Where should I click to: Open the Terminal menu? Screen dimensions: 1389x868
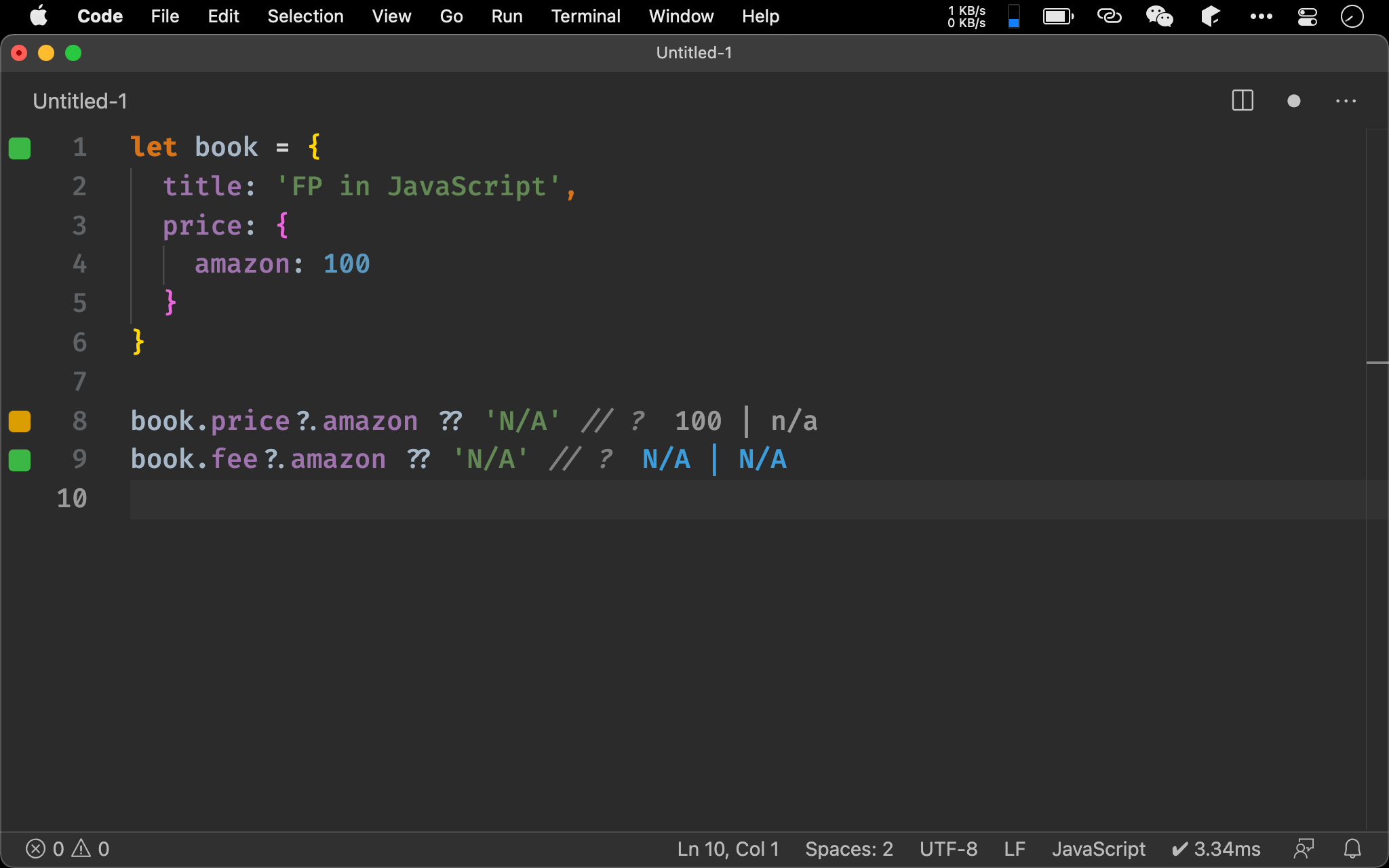point(585,16)
